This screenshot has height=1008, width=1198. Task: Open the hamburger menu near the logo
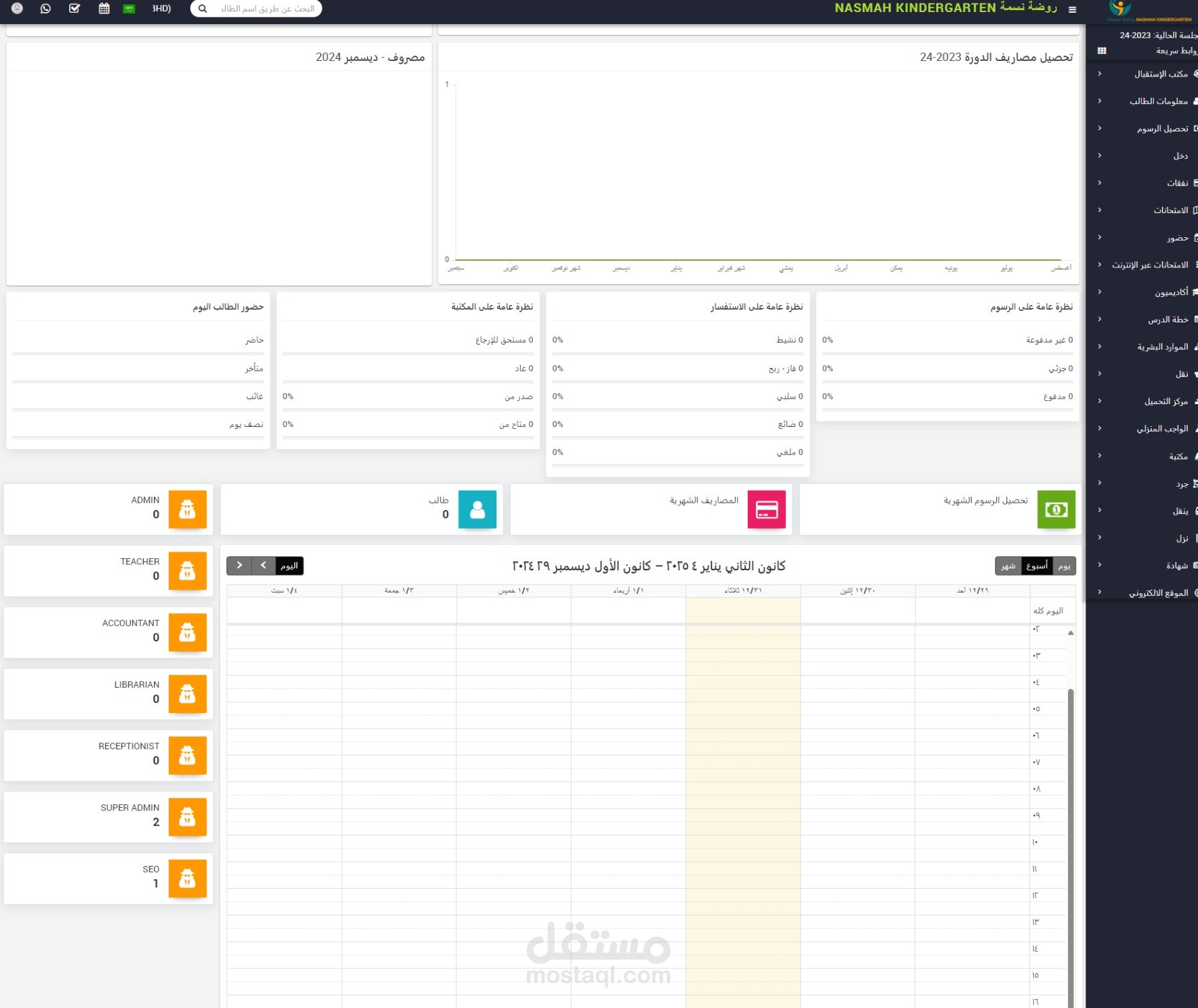[1072, 9]
